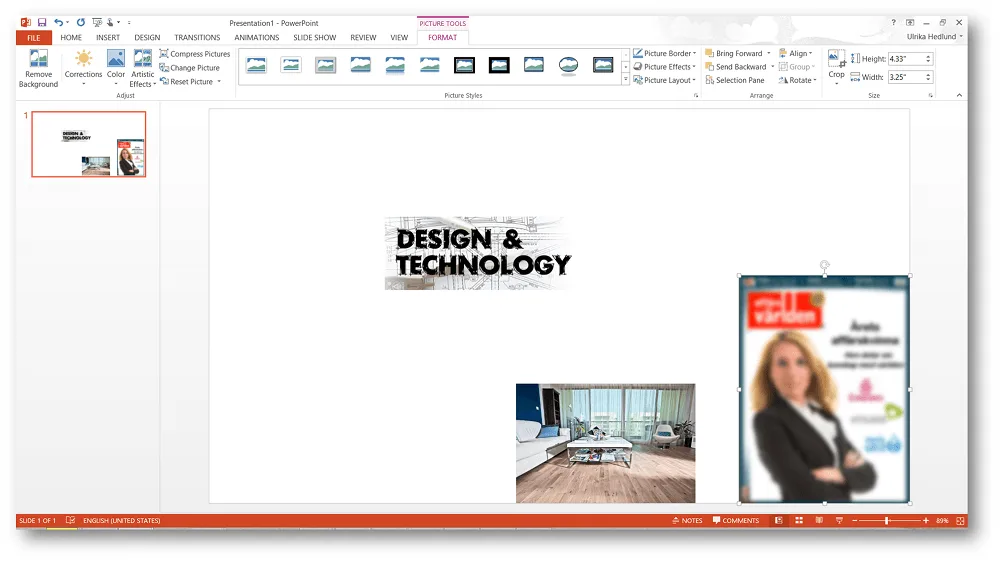Image resolution: width=1000 pixels, height=562 pixels.
Task: Switch to the VIEW tab
Action: (399, 38)
